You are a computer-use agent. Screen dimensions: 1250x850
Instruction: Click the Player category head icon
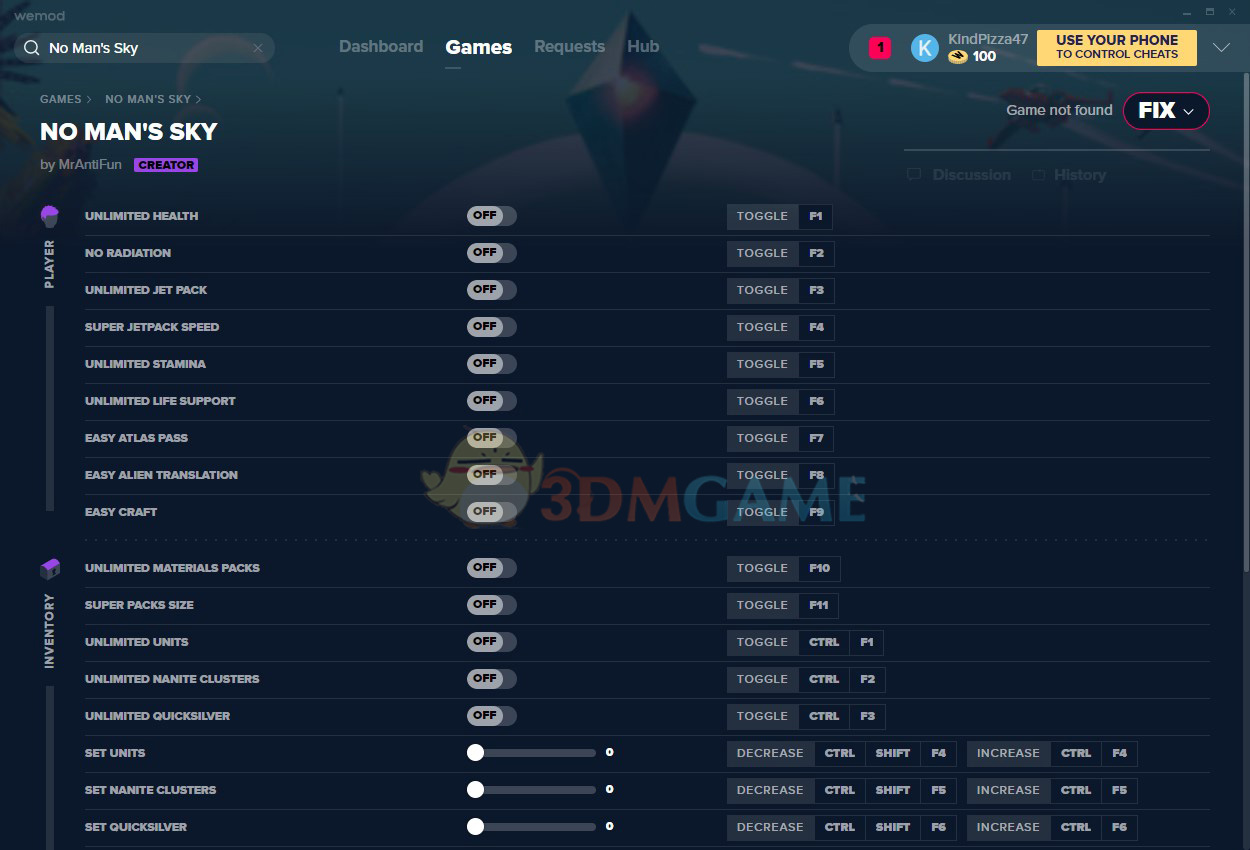click(x=50, y=216)
